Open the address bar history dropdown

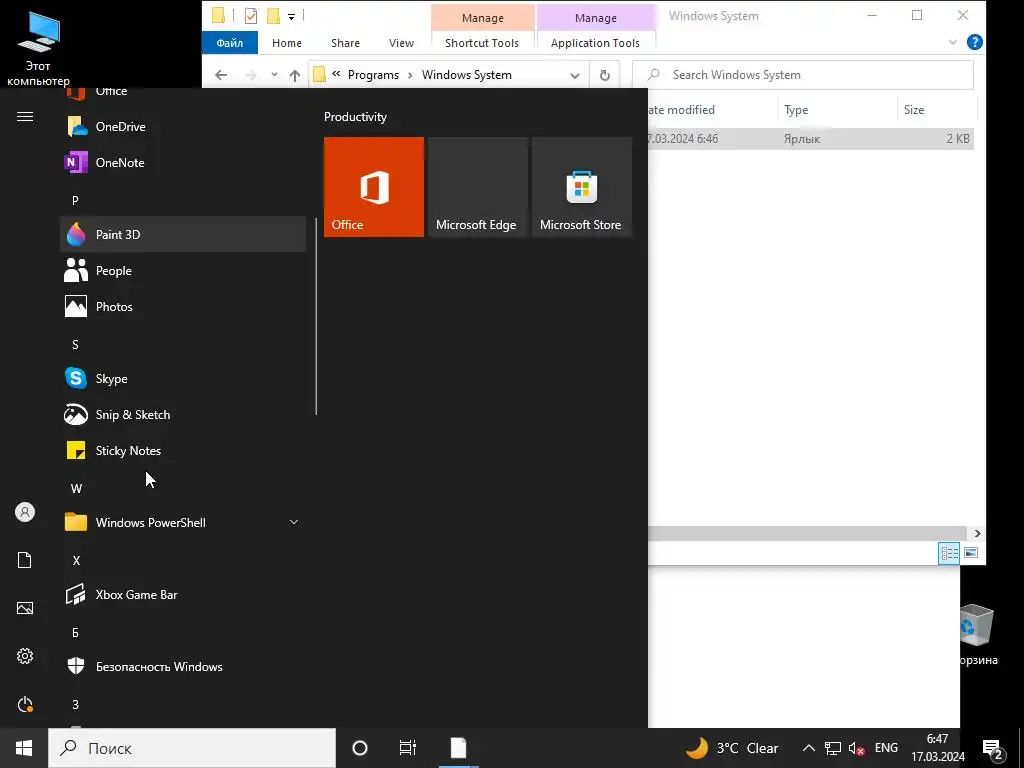tap(575, 75)
